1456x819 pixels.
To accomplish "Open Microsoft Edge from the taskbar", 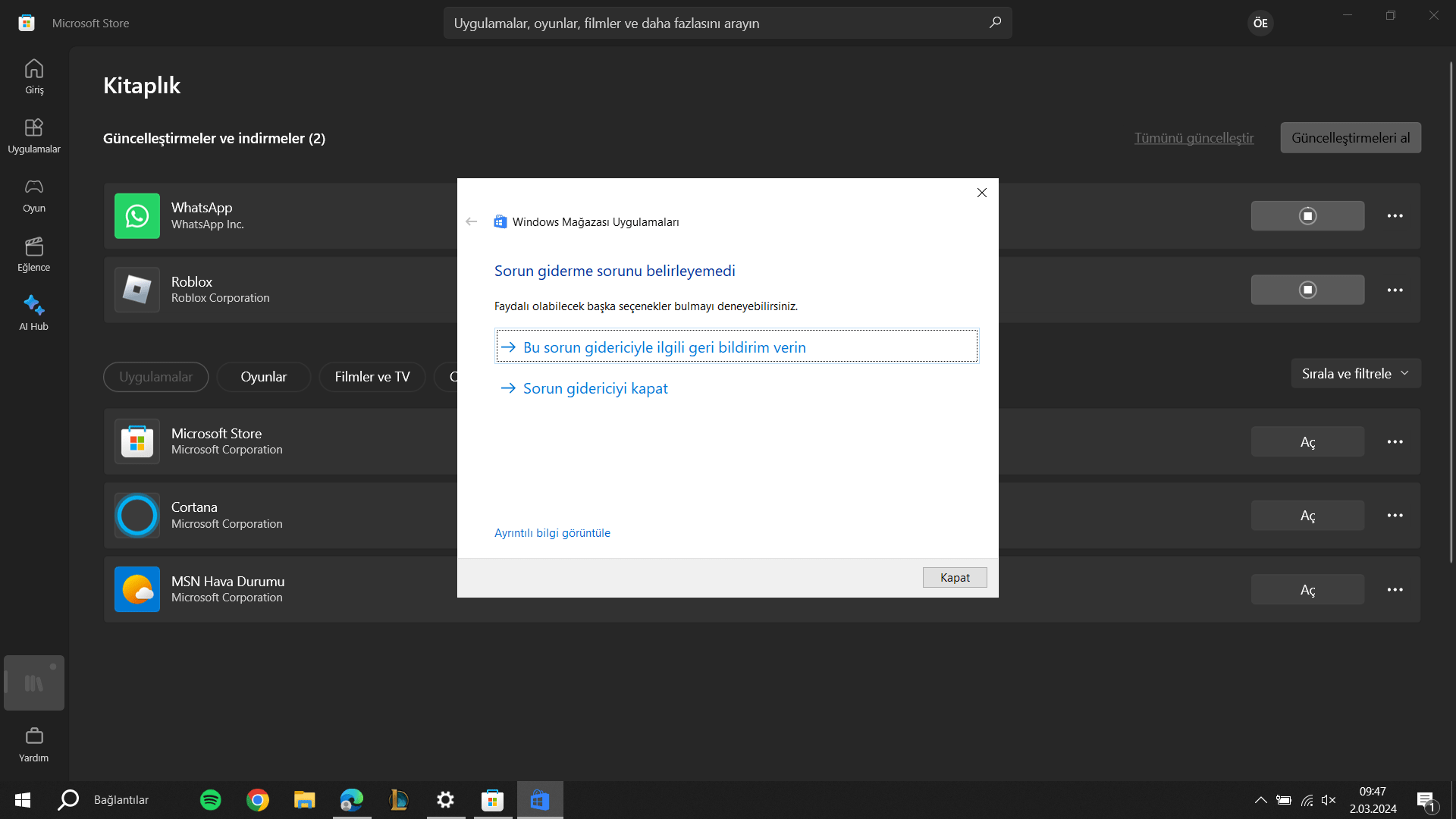I will 352,800.
